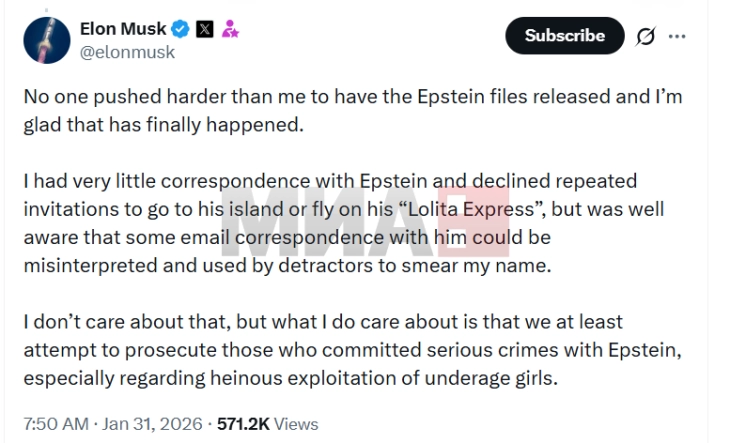Click the Elon Musk display name
This screenshot has width=730, height=443.
pyautogui.click(x=123, y=29)
